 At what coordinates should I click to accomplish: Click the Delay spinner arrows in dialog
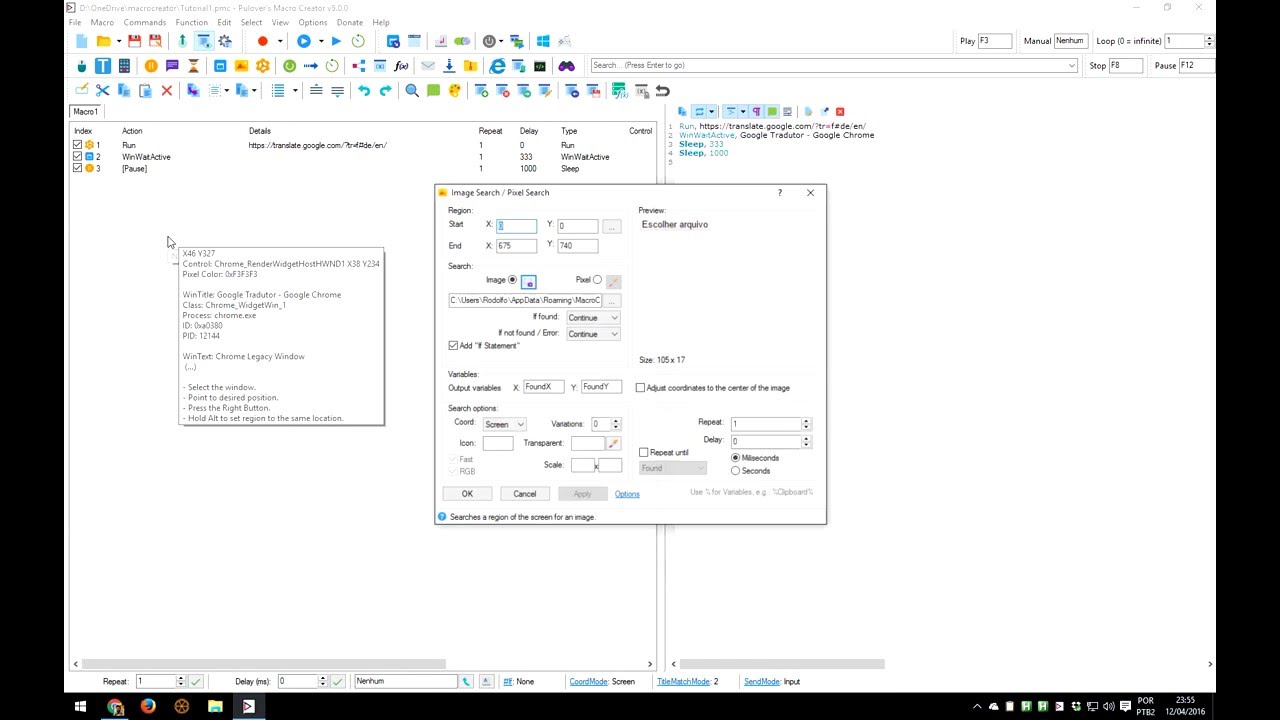point(806,441)
